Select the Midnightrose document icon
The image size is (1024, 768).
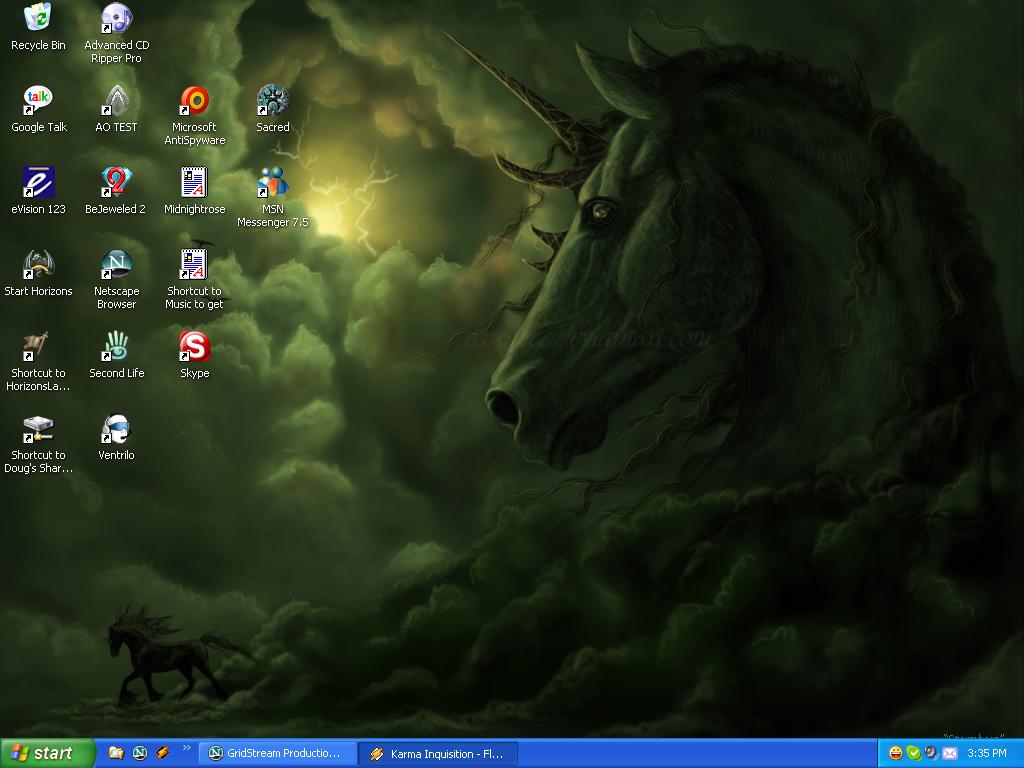pyautogui.click(x=194, y=183)
